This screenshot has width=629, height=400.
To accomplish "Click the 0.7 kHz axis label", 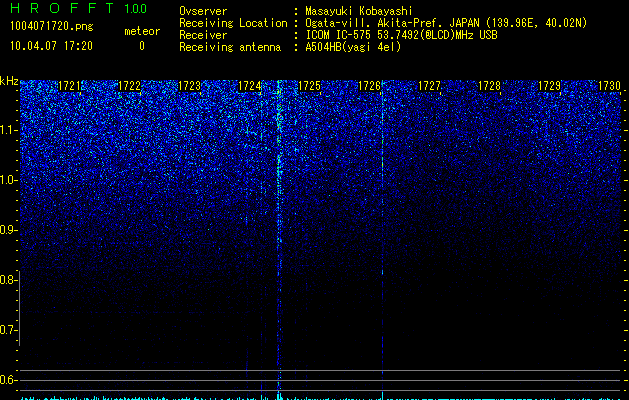I will point(8,330).
